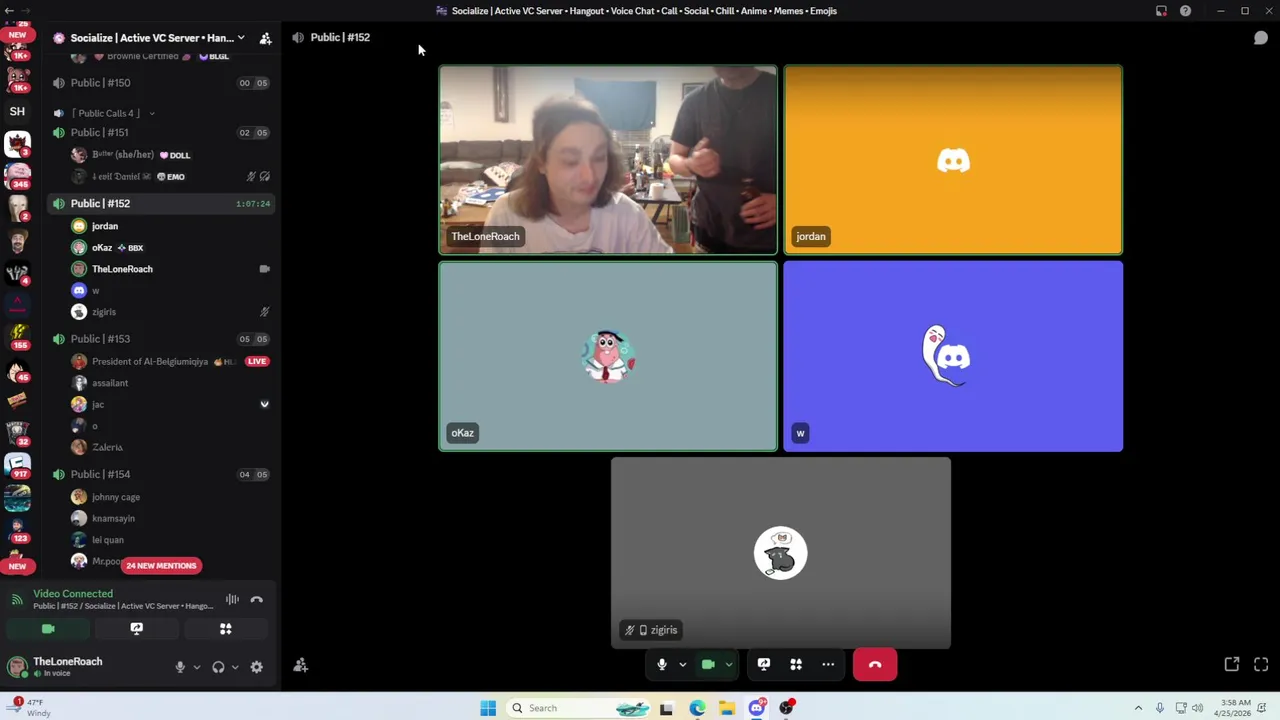Open OBS Studio from taskbar
Screen dimensions: 1280x720
787,708
